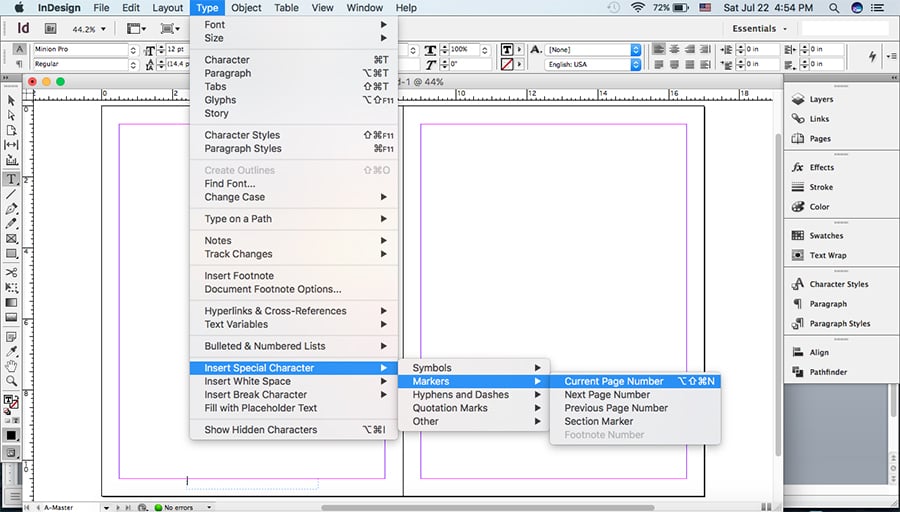The image size is (900, 512).
Task: Choose Current Page Number from Markers submenu
Action: [613, 381]
